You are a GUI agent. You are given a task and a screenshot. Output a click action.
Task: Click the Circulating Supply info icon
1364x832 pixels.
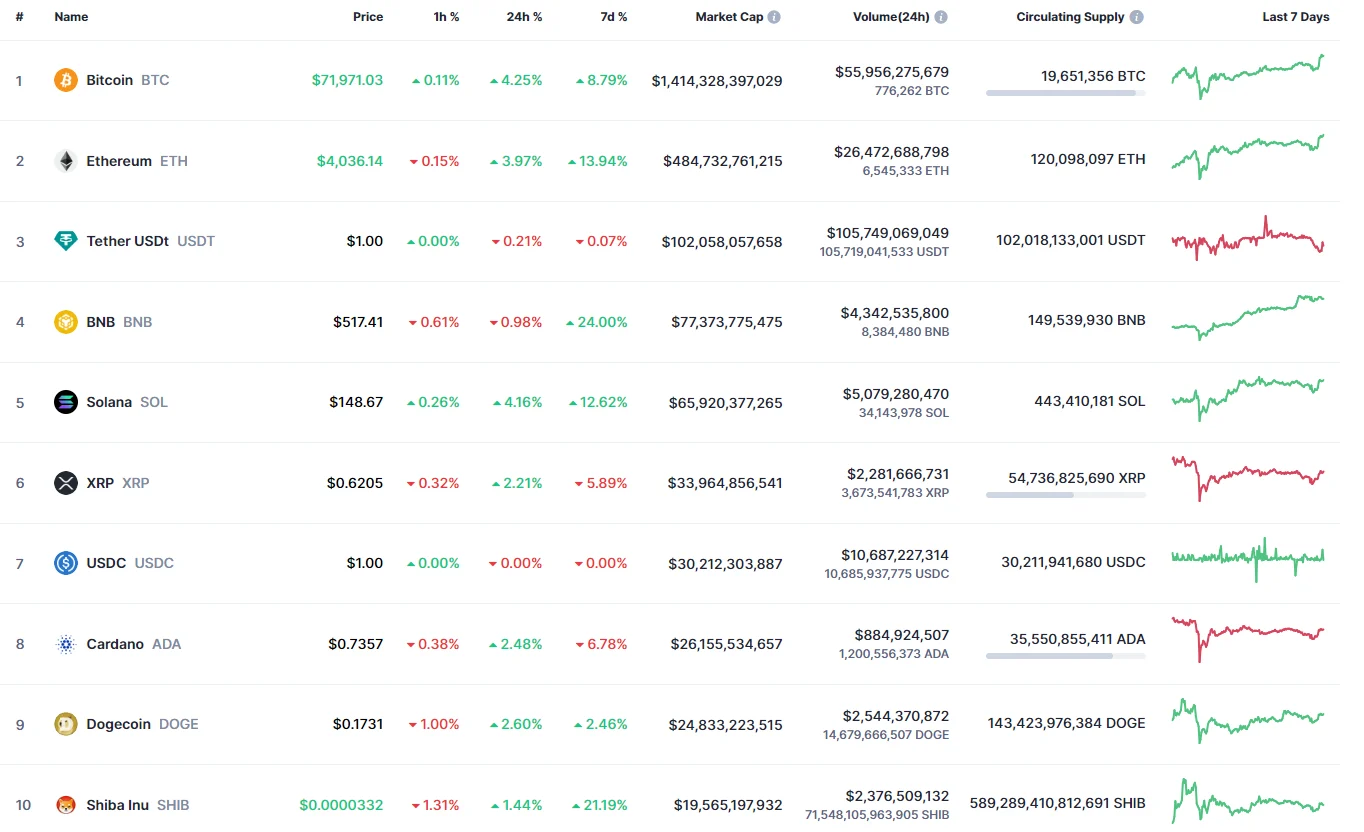[1137, 17]
